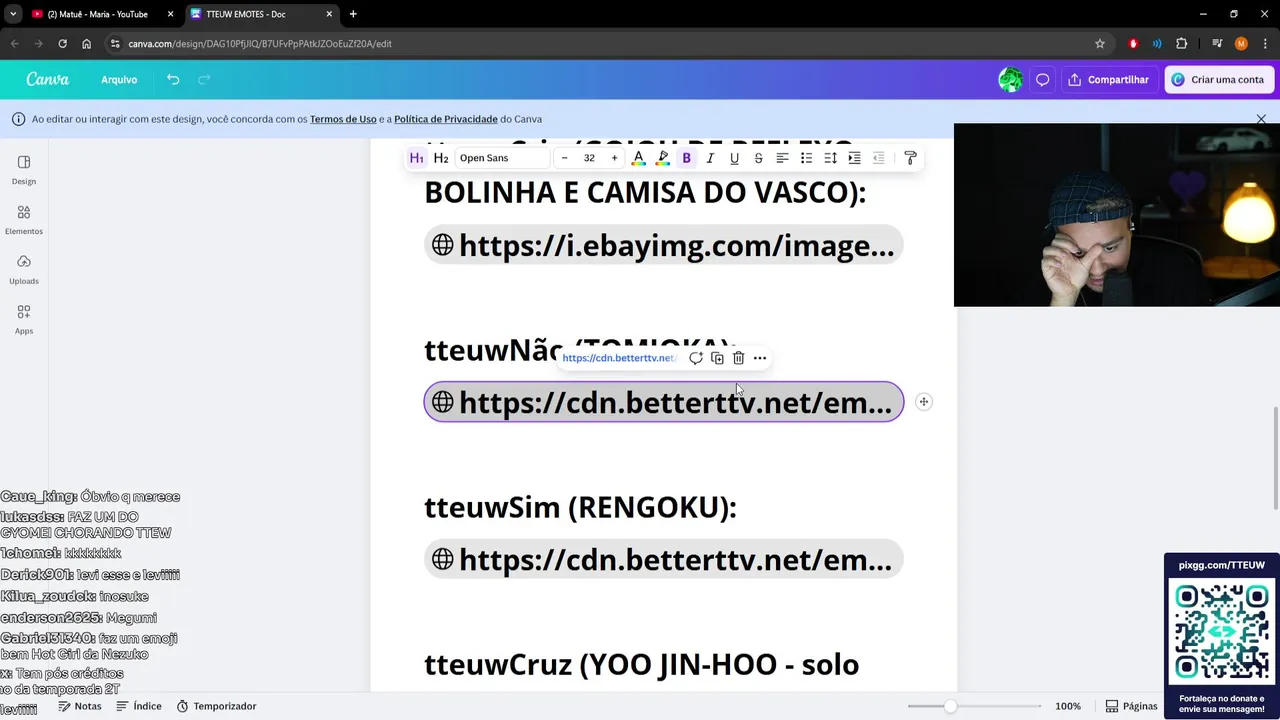Copy the link from popup
The height and width of the screenshot is (720, 1280).
[717, 358]
